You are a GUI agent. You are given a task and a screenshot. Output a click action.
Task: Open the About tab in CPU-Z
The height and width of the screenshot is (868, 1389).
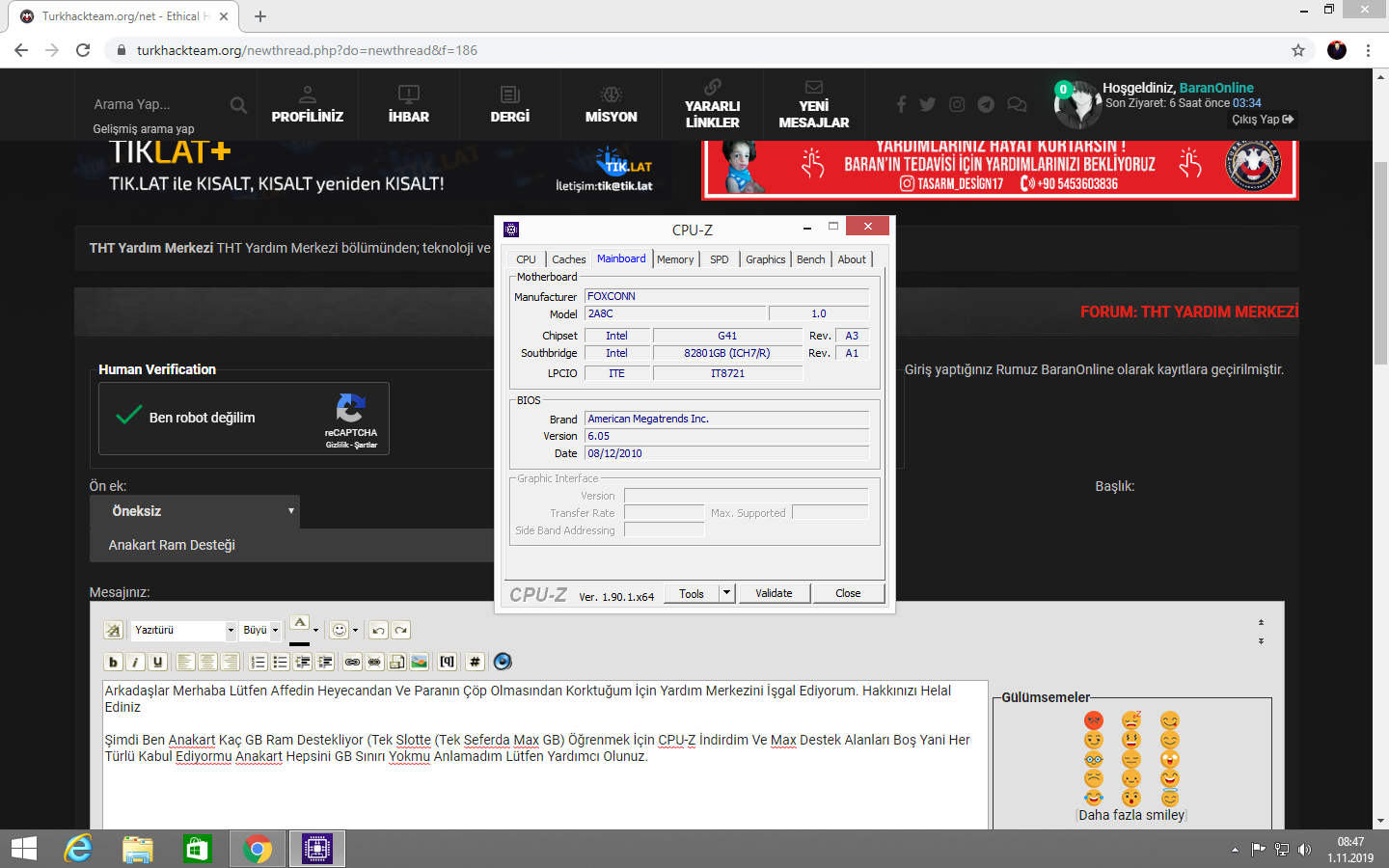852,259
